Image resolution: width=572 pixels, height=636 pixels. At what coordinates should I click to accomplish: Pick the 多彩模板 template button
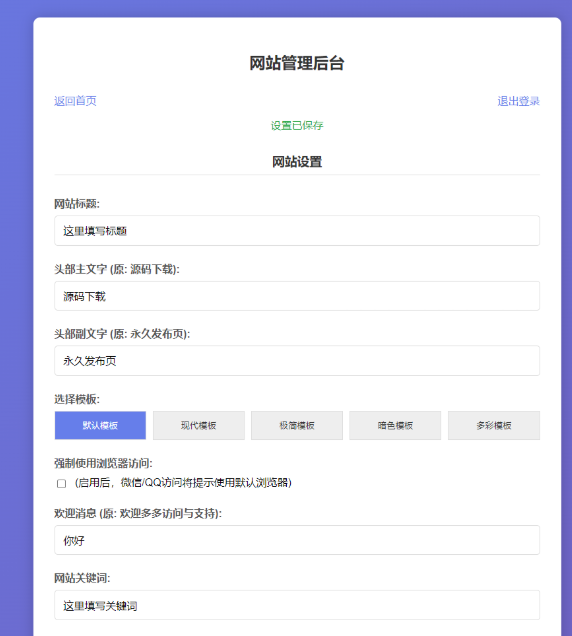(494, 425)
